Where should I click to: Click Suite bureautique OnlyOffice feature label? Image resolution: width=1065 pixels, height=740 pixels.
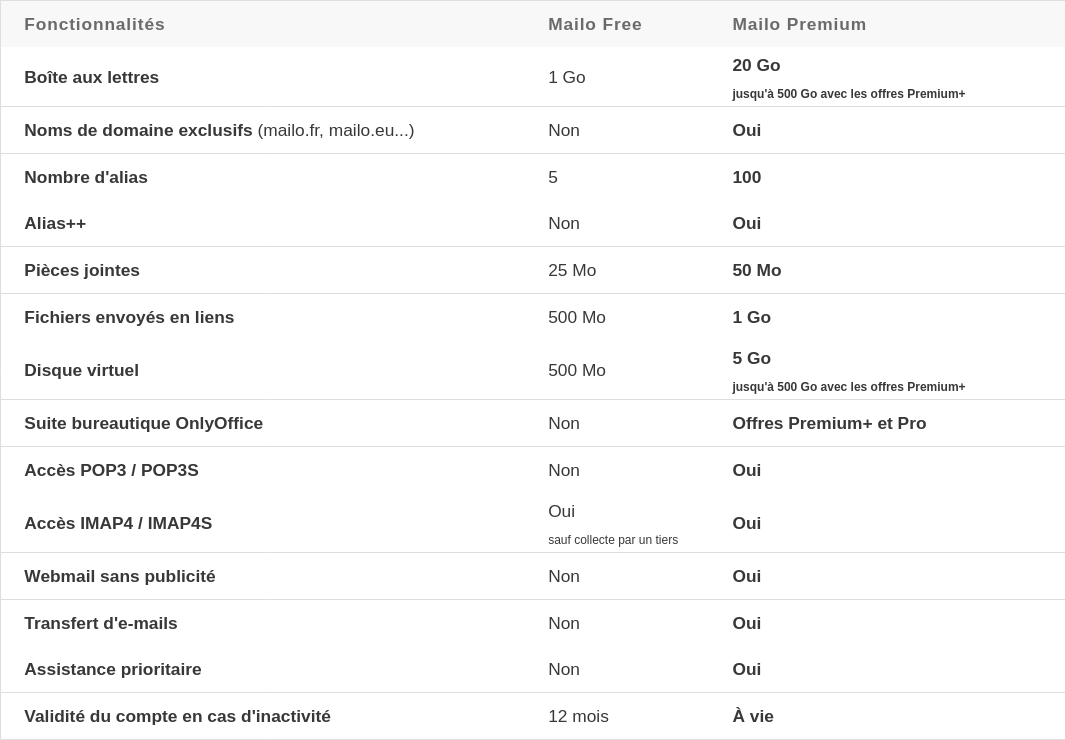tap(144, 423)
